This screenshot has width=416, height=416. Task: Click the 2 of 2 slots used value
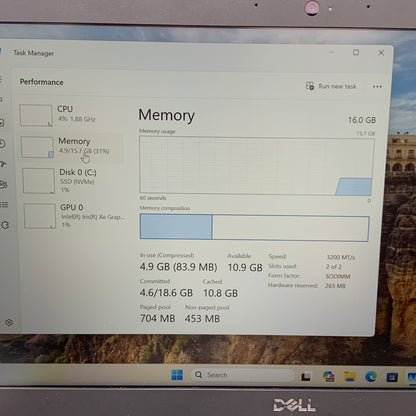pyautogui.click(x=334, y=267)
